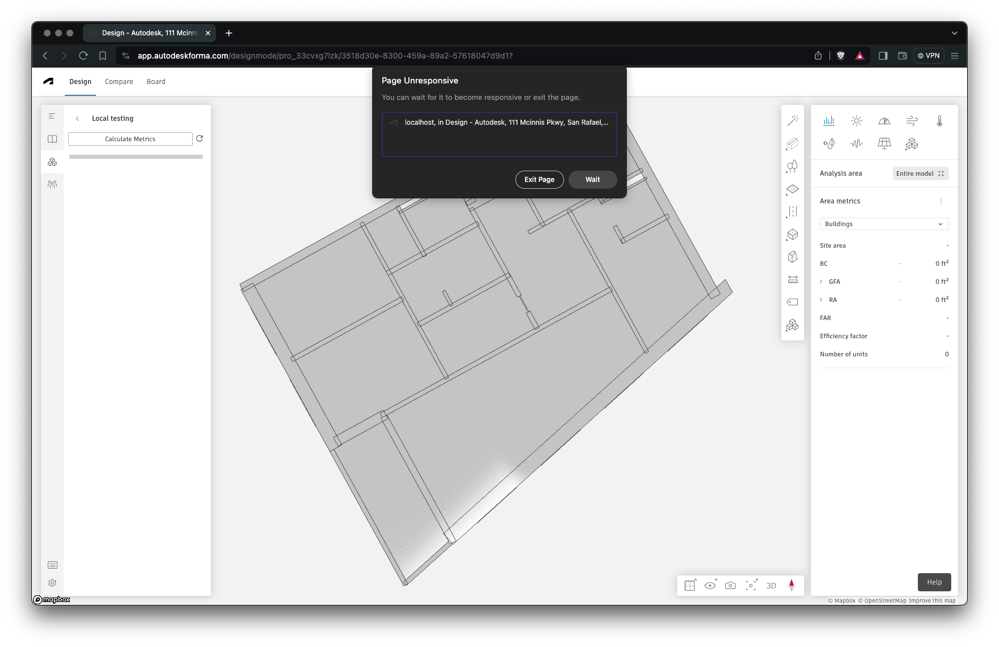Expand the RA row
The height and width of the screenshot is (647, 999).
pyautogui.click(x=822, y=300)
